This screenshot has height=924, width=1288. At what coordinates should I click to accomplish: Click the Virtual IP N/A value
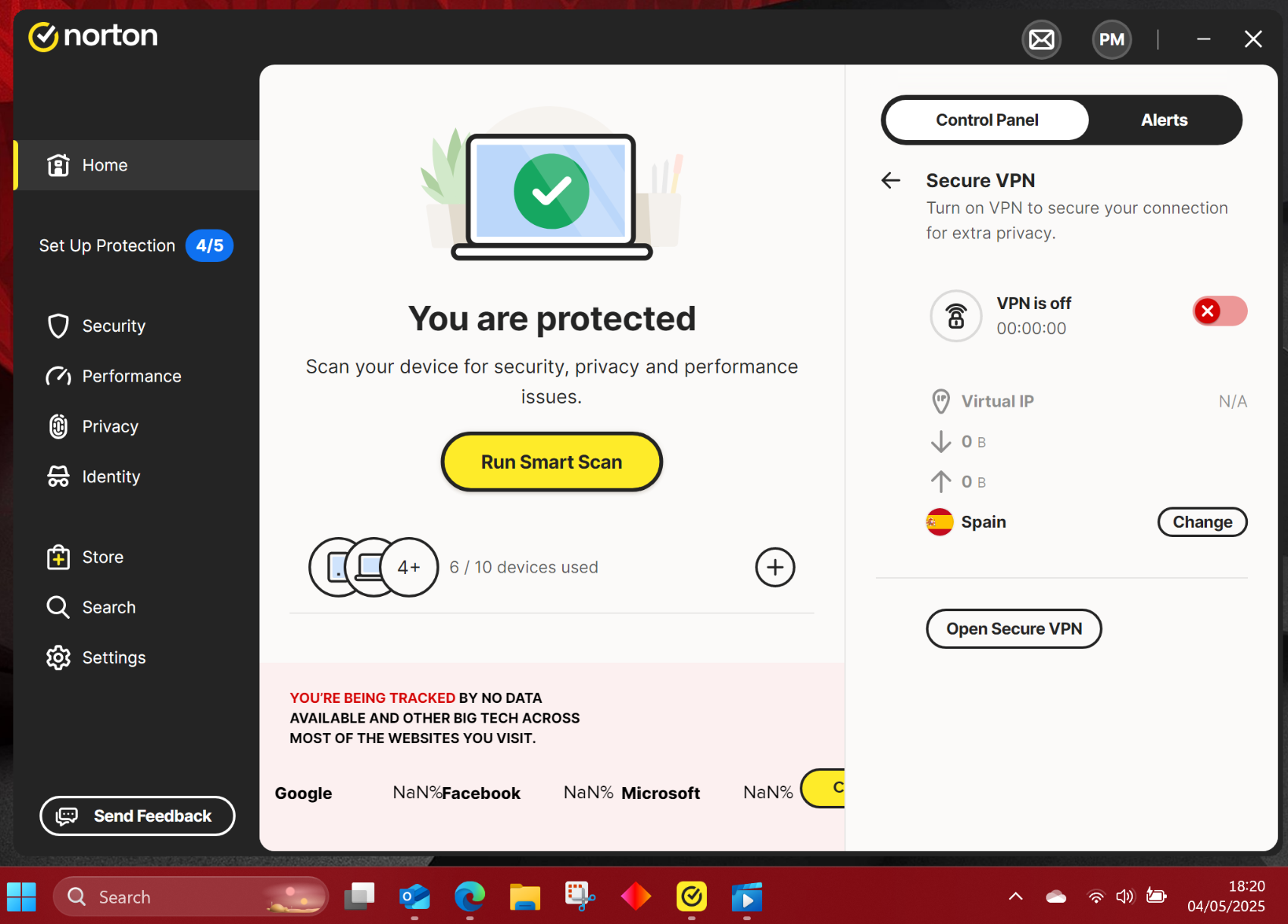(1233, 401)
